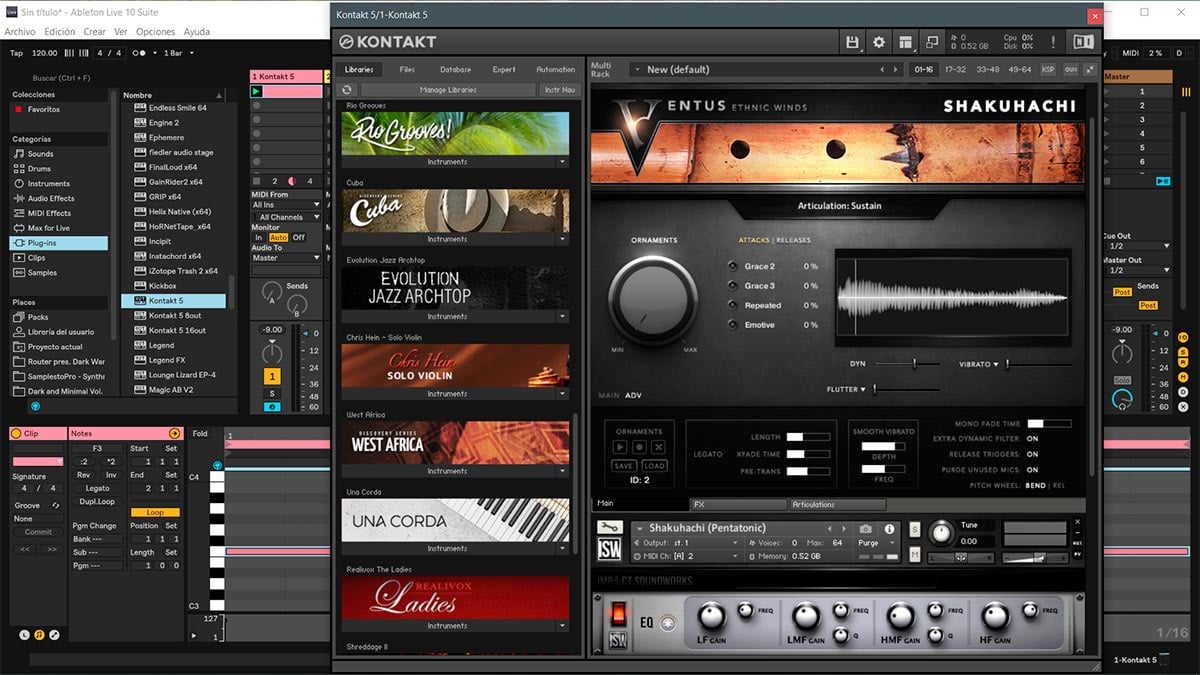Toggle Release Triggers ON setting
Viewport: 1200px width, 675px height.
[1032, 454]
